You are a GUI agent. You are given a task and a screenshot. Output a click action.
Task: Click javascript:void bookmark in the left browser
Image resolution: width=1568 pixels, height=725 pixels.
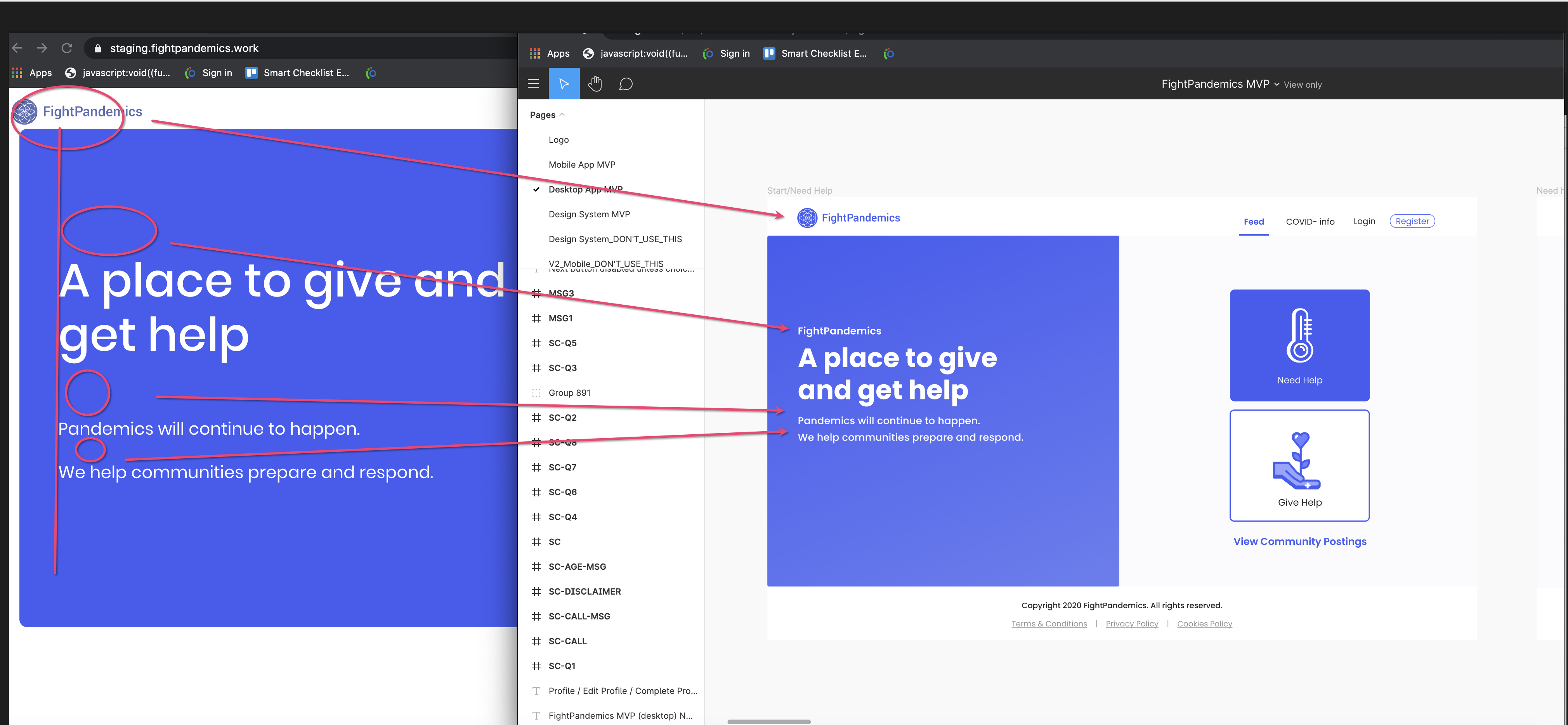118,73
